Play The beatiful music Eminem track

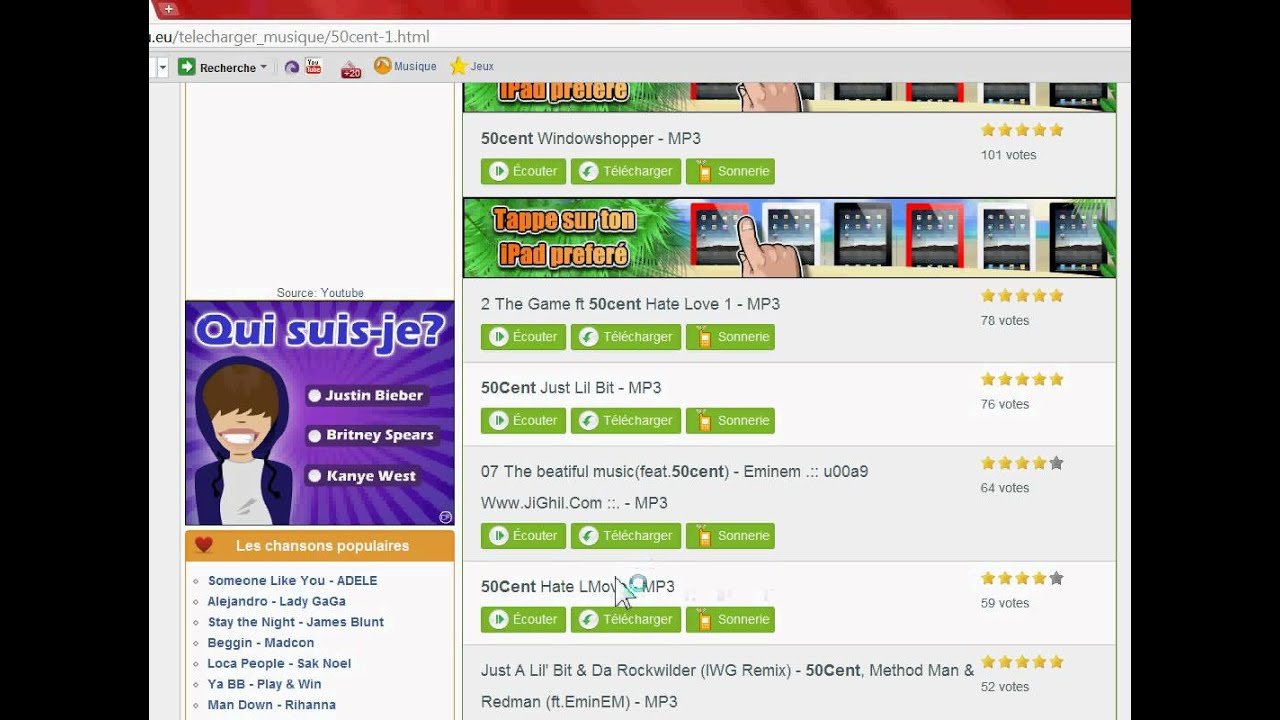(x=523, y=536)
